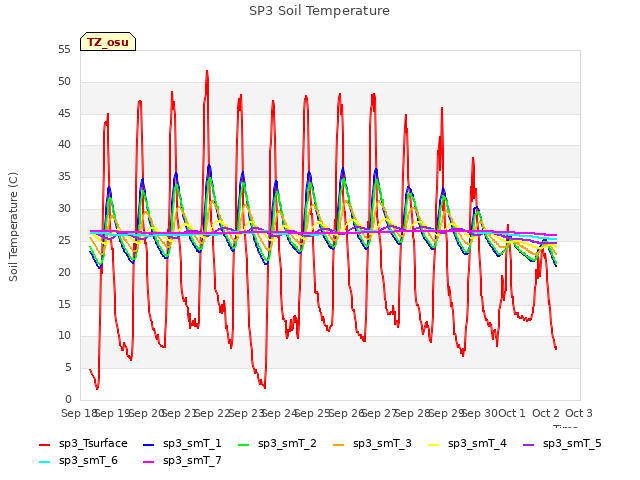Click the 20 y-axis tick label
Image resolution: width=640 pixels, height=480 pixels.
64,272
